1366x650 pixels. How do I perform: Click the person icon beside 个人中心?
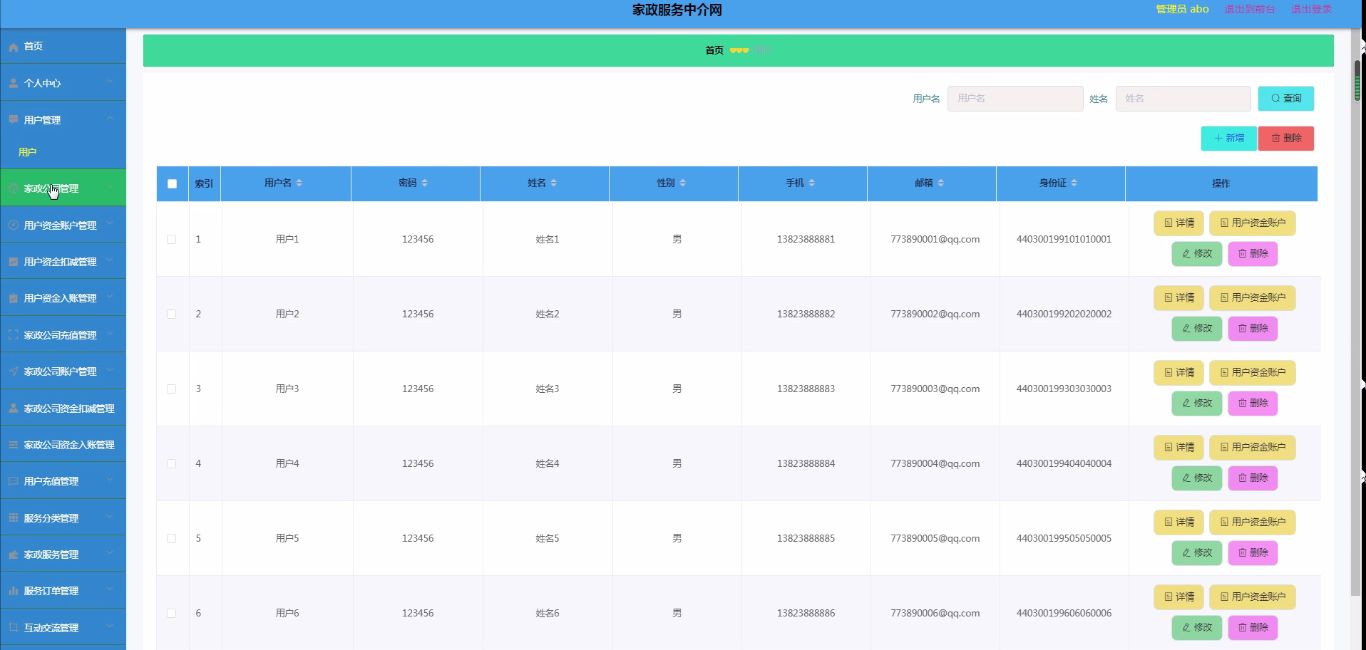[x=13, y=83]
